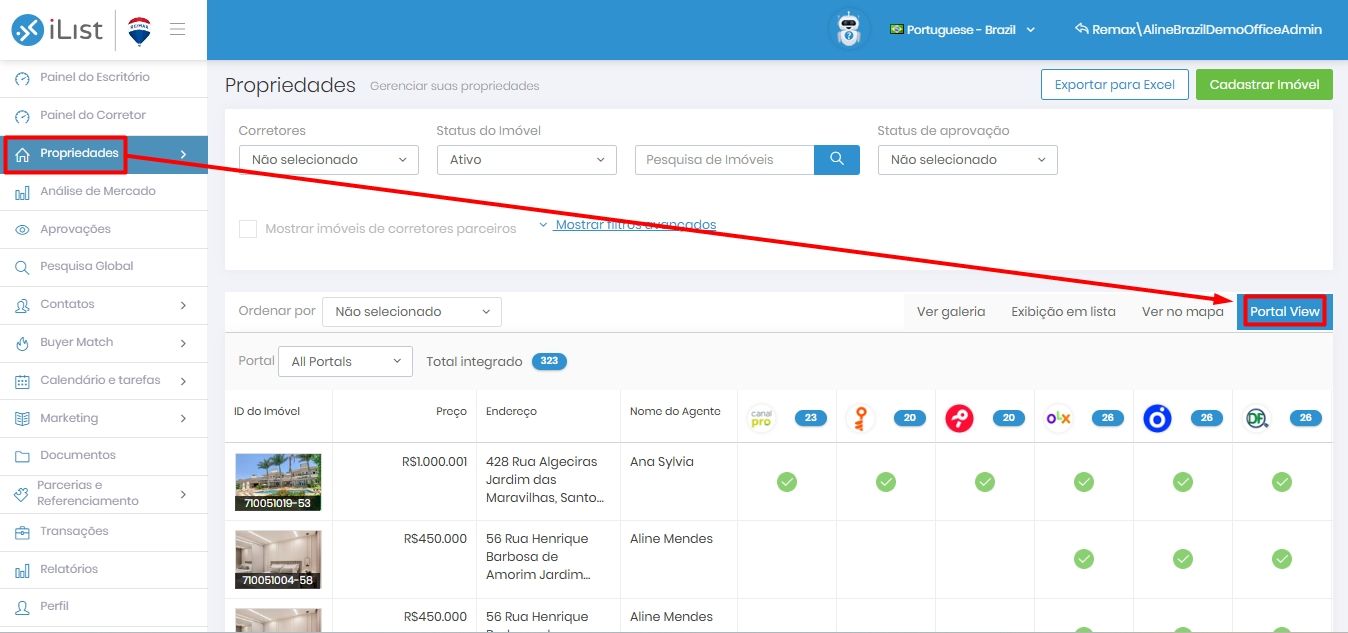The width and height of the screenshot is (1348, 633).
Task: Switch to Ver no mapa view
Action: tap(1183, 312)
